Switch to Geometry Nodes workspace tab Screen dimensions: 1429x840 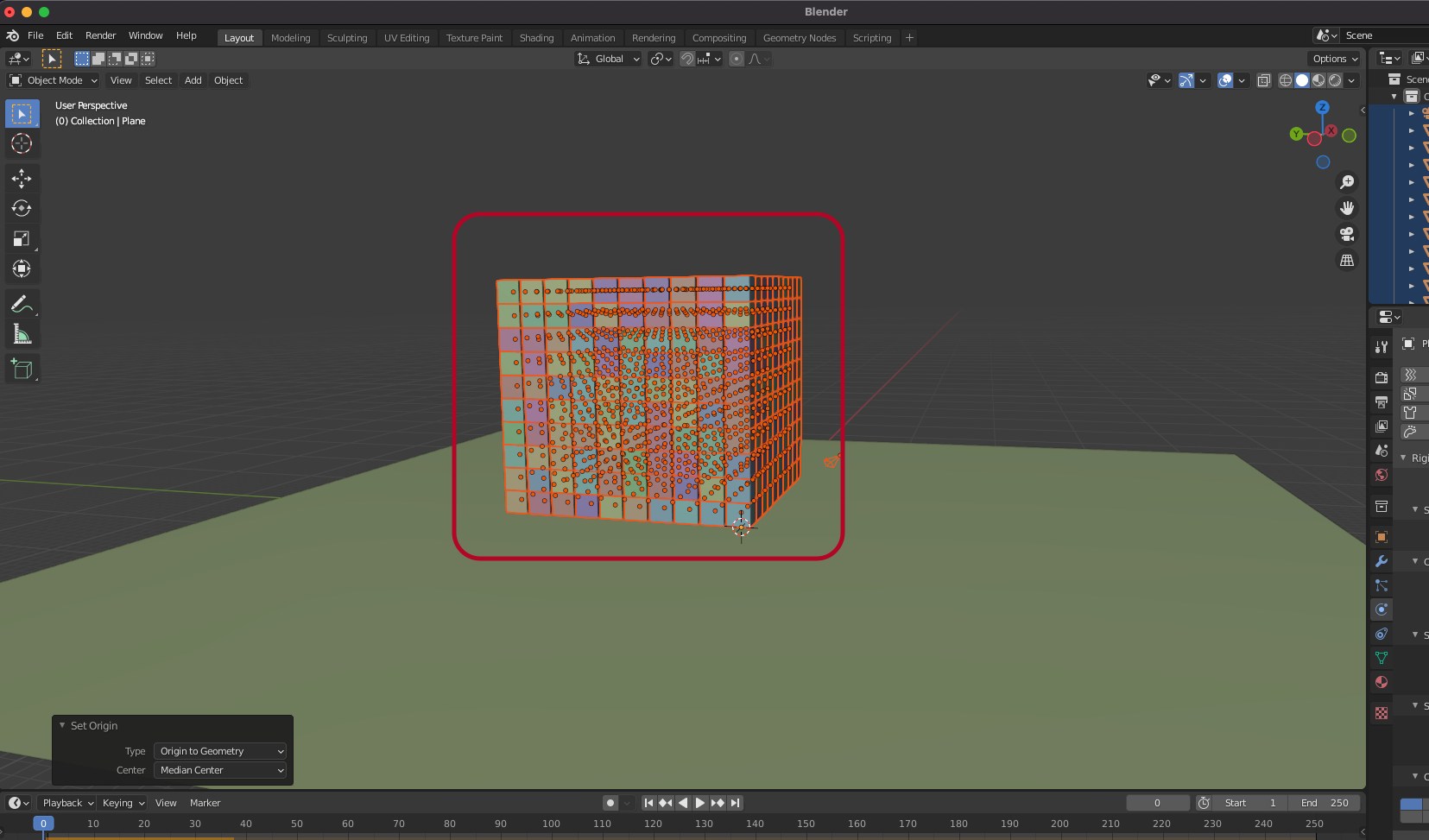pyautogui.click(x=800, y=38)
